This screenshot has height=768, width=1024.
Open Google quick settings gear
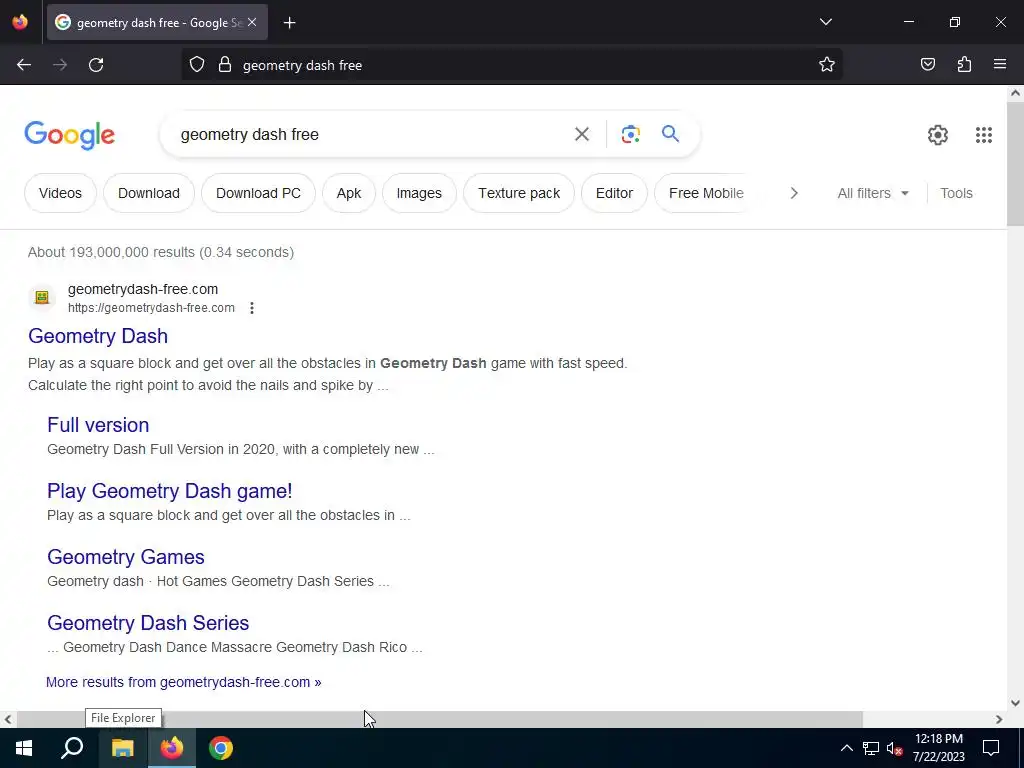938,135
